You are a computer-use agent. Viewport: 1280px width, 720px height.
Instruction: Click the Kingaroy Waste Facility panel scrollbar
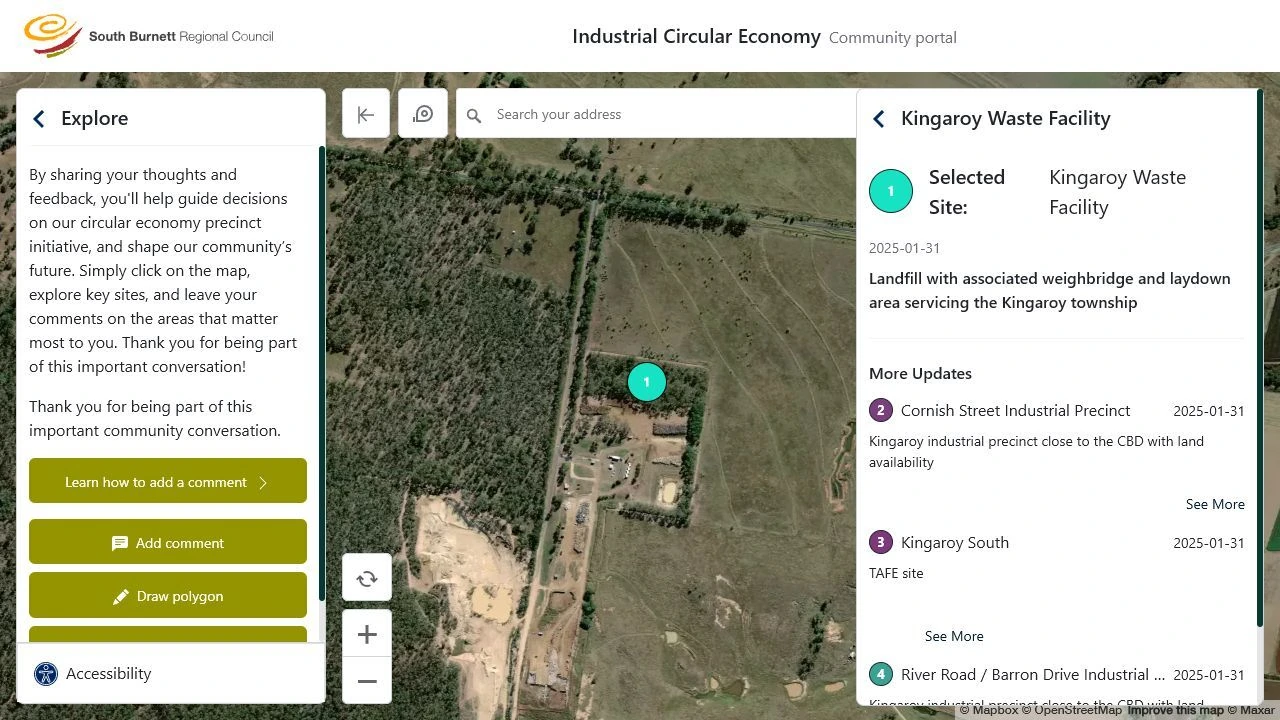[1259, 360]
